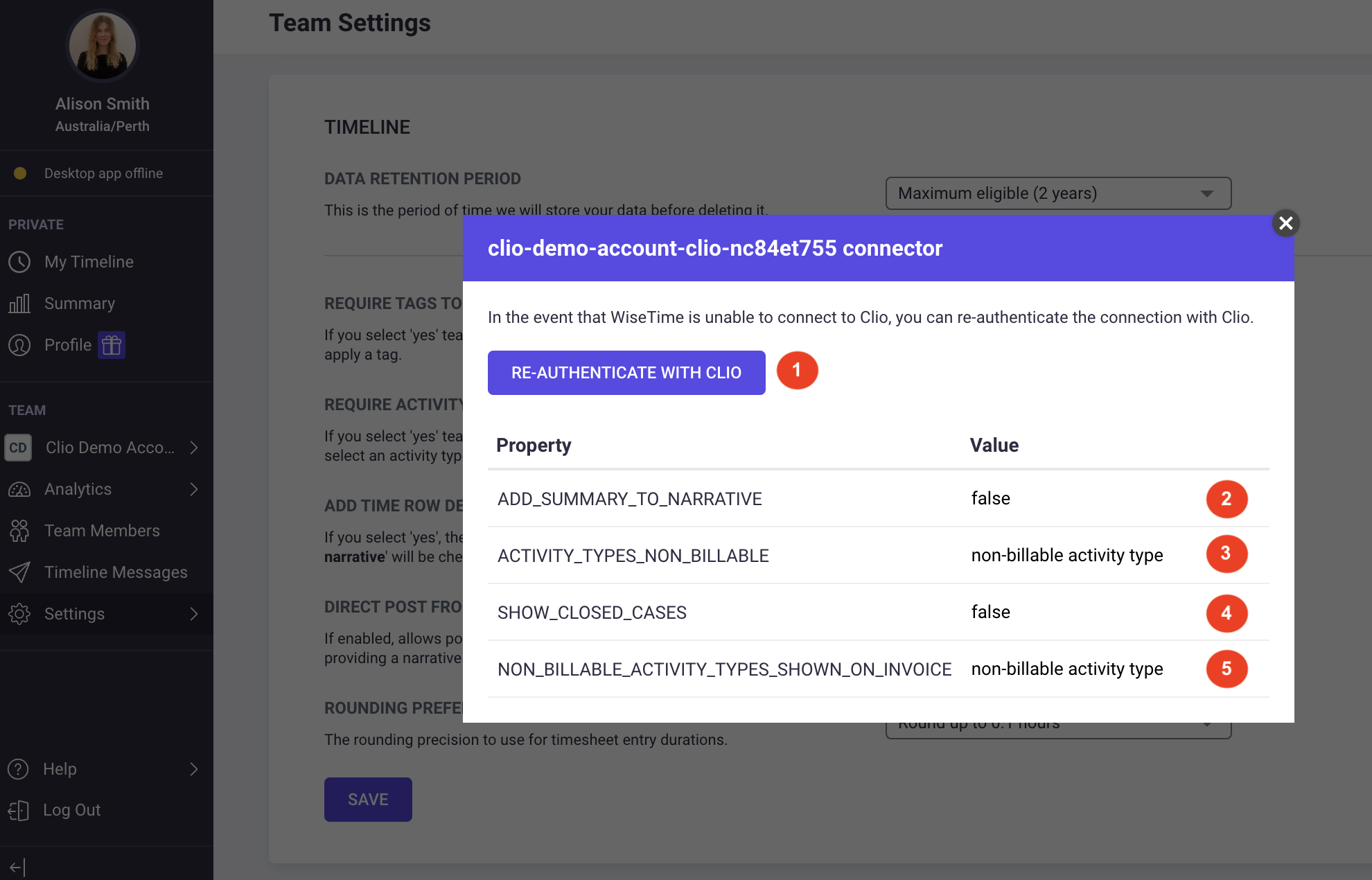Expand the Analytics section chevron
Screen dimensions: 1372x880
click(x=194, y=489)
